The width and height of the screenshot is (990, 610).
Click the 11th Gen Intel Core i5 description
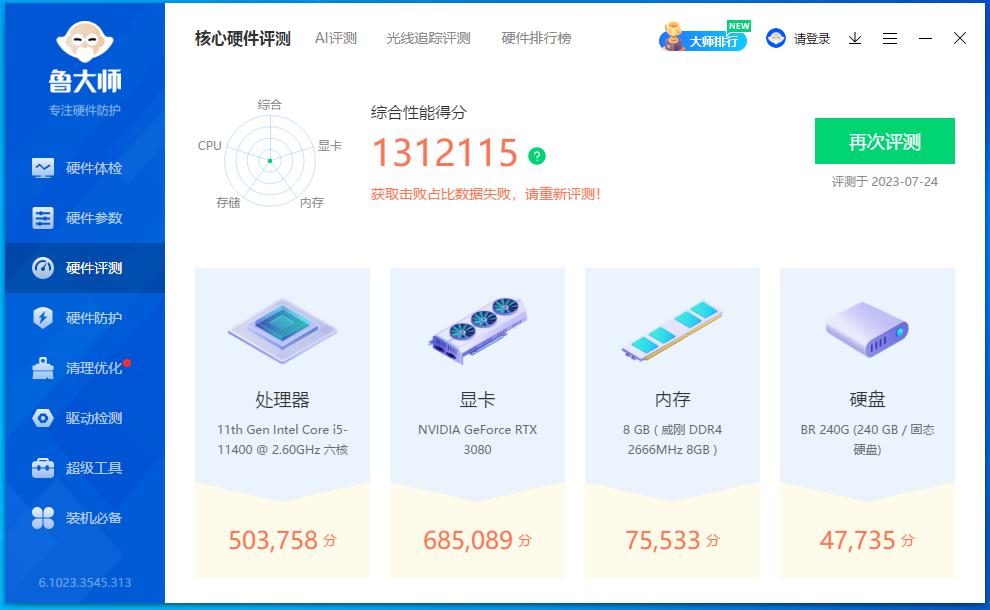click(282, 440)
